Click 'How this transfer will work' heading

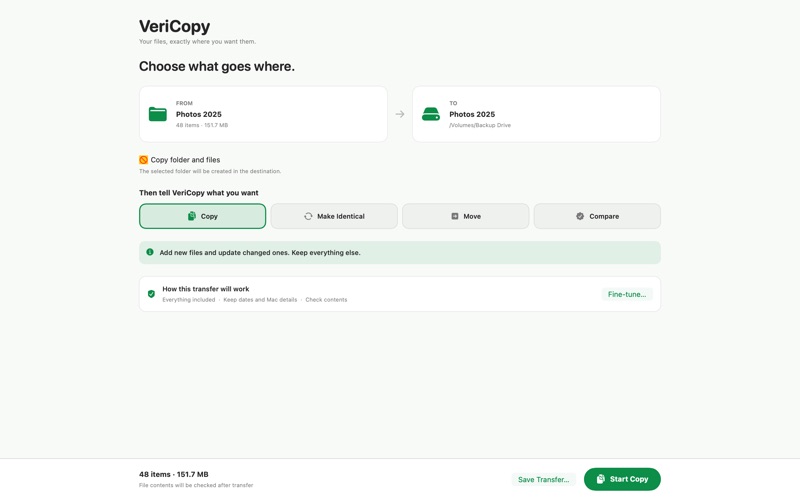(x=206, y=289)
